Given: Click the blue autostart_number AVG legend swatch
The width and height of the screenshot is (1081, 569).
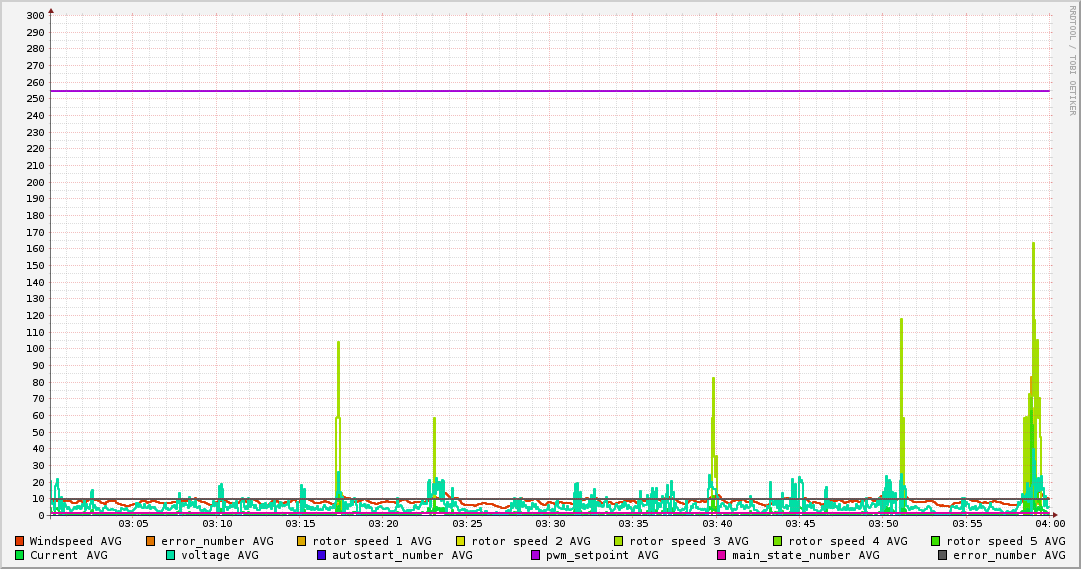Looking at the screenshot, I should point(322,555).
